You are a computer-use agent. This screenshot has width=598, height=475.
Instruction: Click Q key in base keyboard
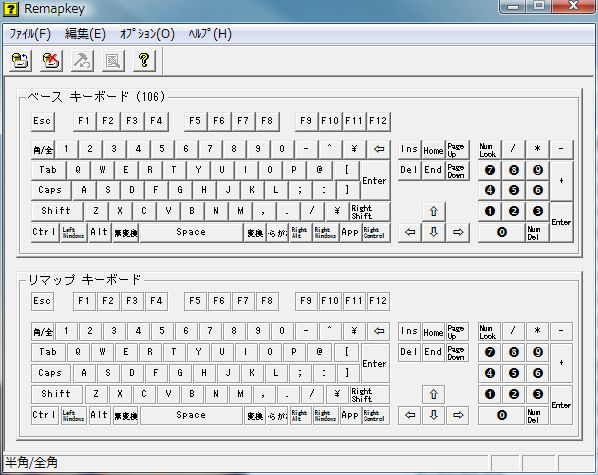pos(78,170)
